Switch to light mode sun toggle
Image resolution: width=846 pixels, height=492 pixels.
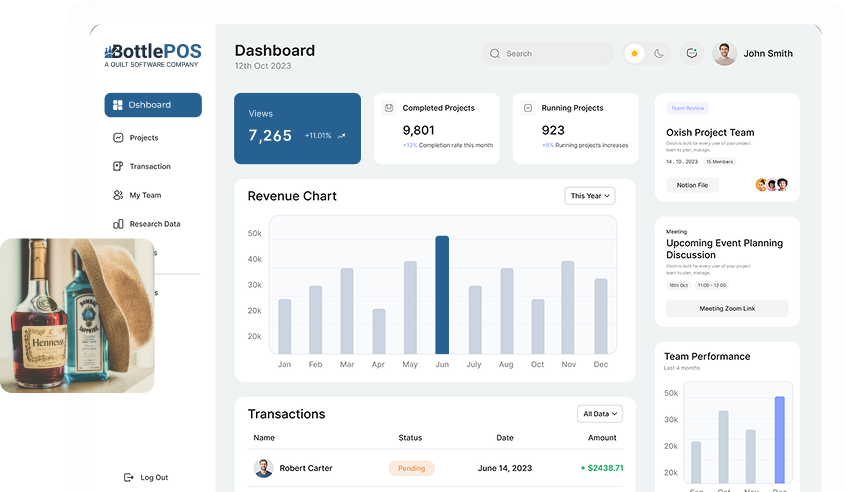pos(633,54)
